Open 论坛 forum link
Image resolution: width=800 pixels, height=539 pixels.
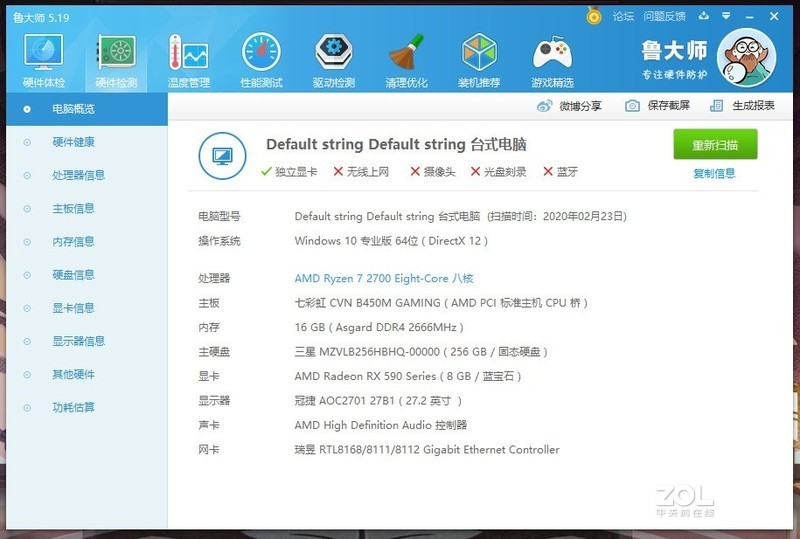[623, 16]
